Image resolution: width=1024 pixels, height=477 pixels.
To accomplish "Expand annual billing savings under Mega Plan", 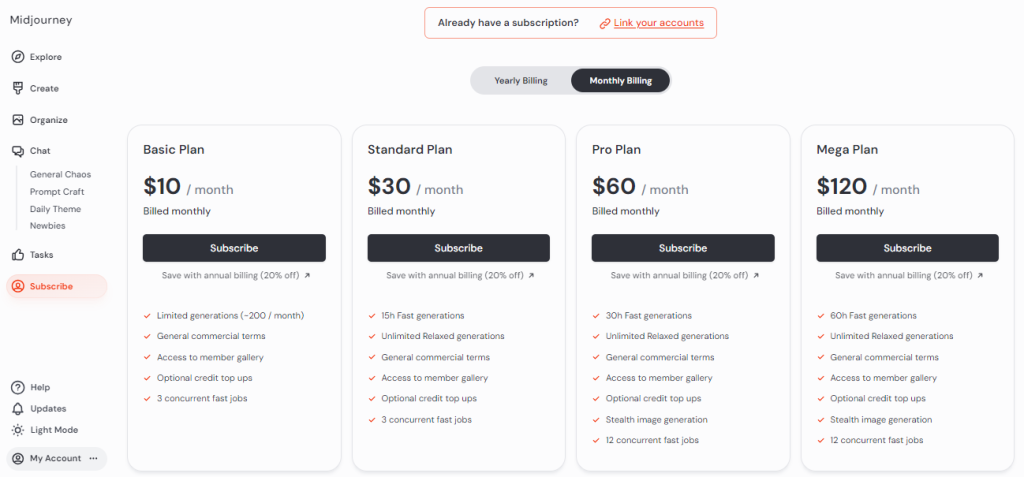I will [908, 275].
